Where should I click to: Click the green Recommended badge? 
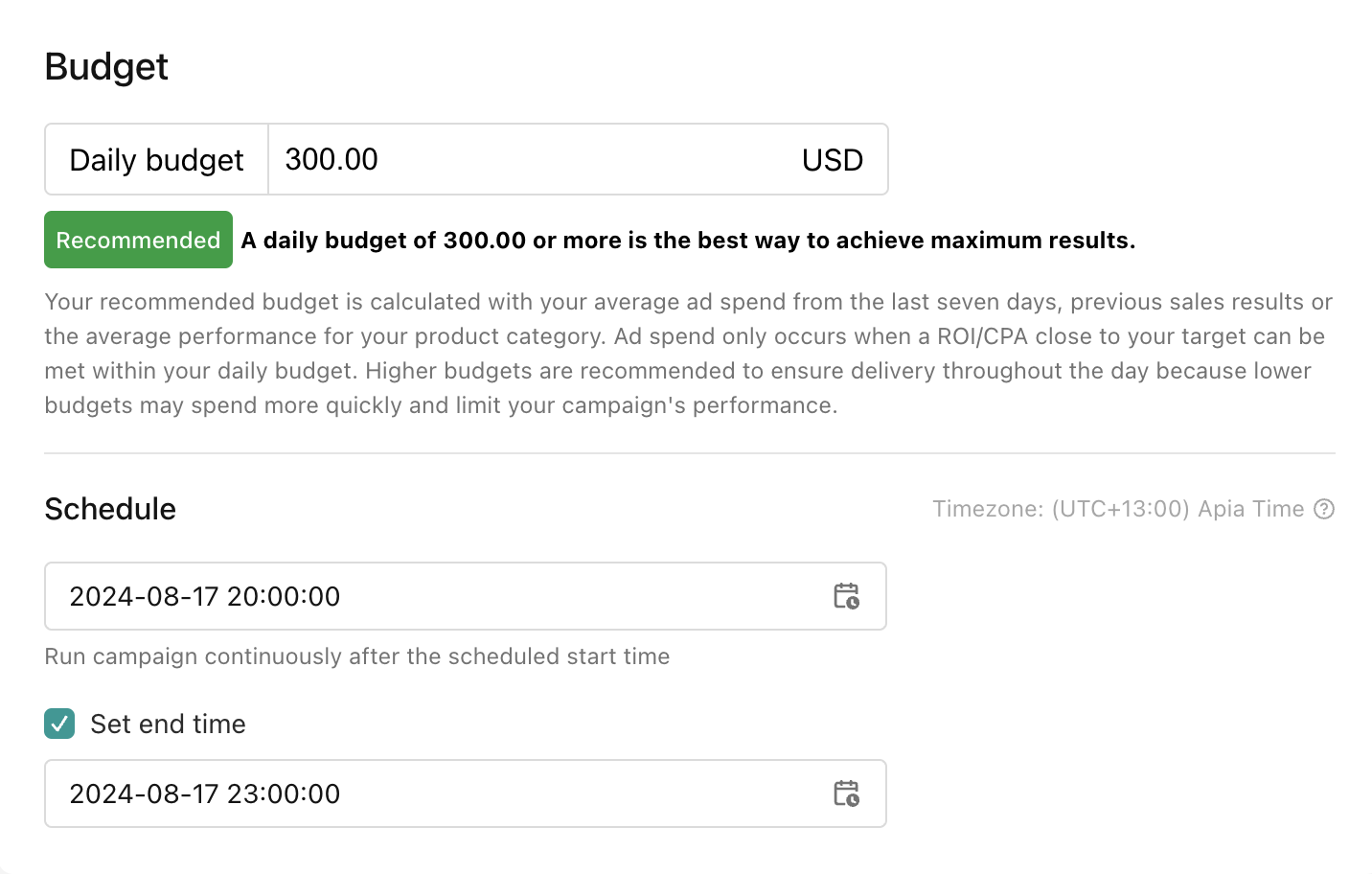pos(138,240)
